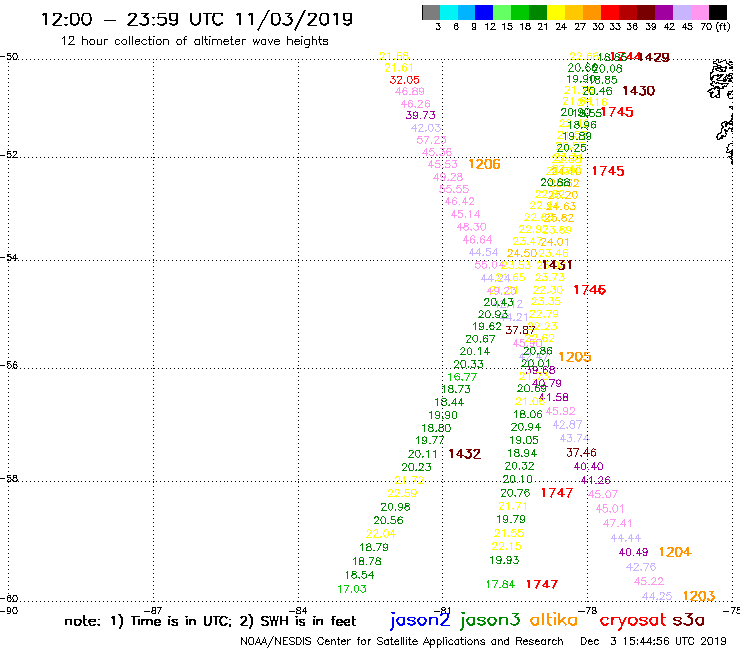Click the yellow wave height value 22.04
740x650 pixels.
[381, 534]
